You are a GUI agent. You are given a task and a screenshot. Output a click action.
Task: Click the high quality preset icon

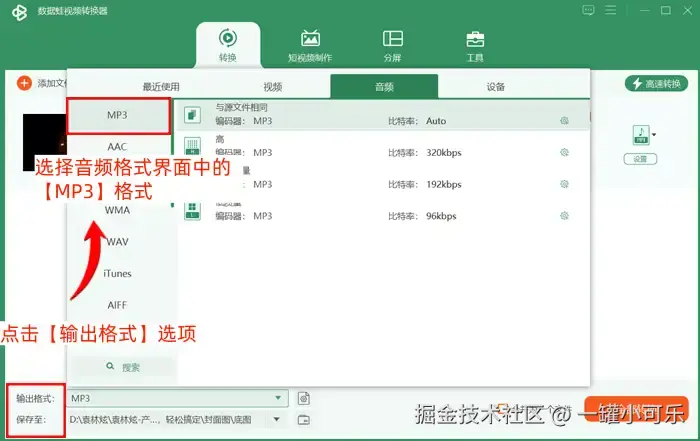pos(192,146)
